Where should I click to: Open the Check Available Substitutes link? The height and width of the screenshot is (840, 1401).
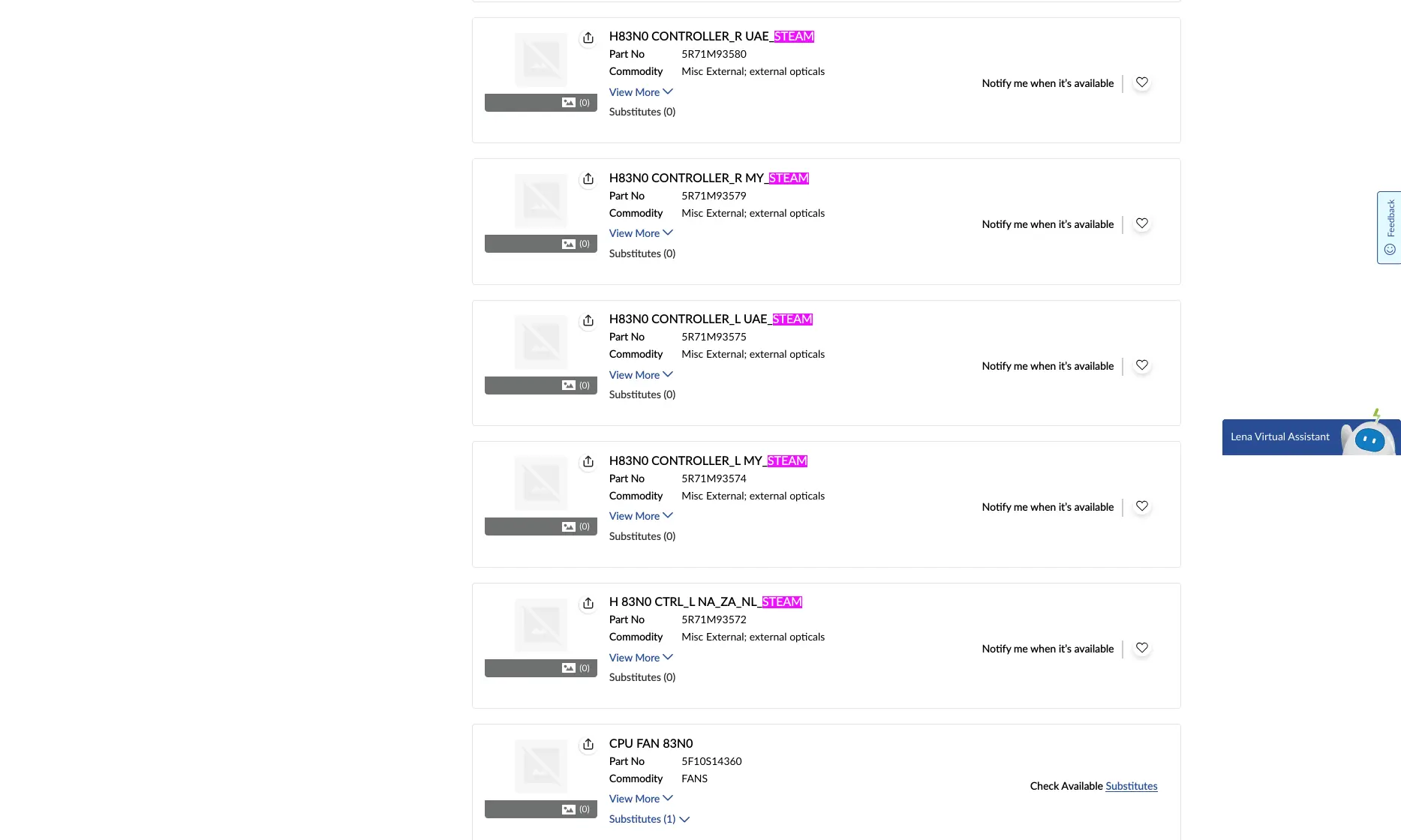coord(1131,786)
